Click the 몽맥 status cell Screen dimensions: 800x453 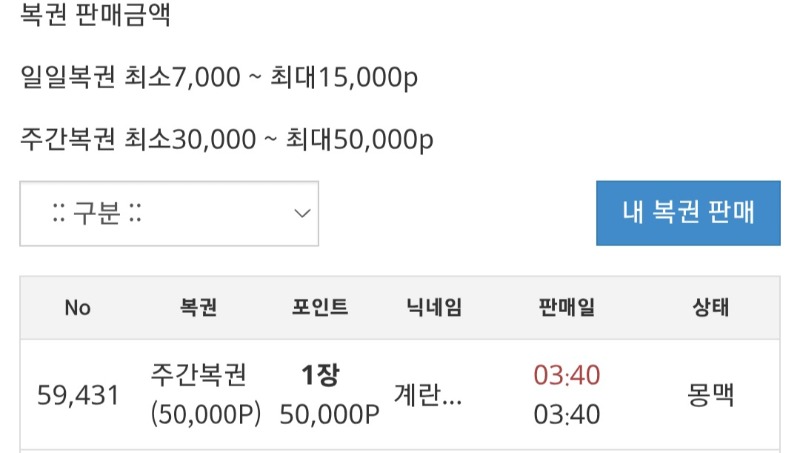[x=711, y=395]
